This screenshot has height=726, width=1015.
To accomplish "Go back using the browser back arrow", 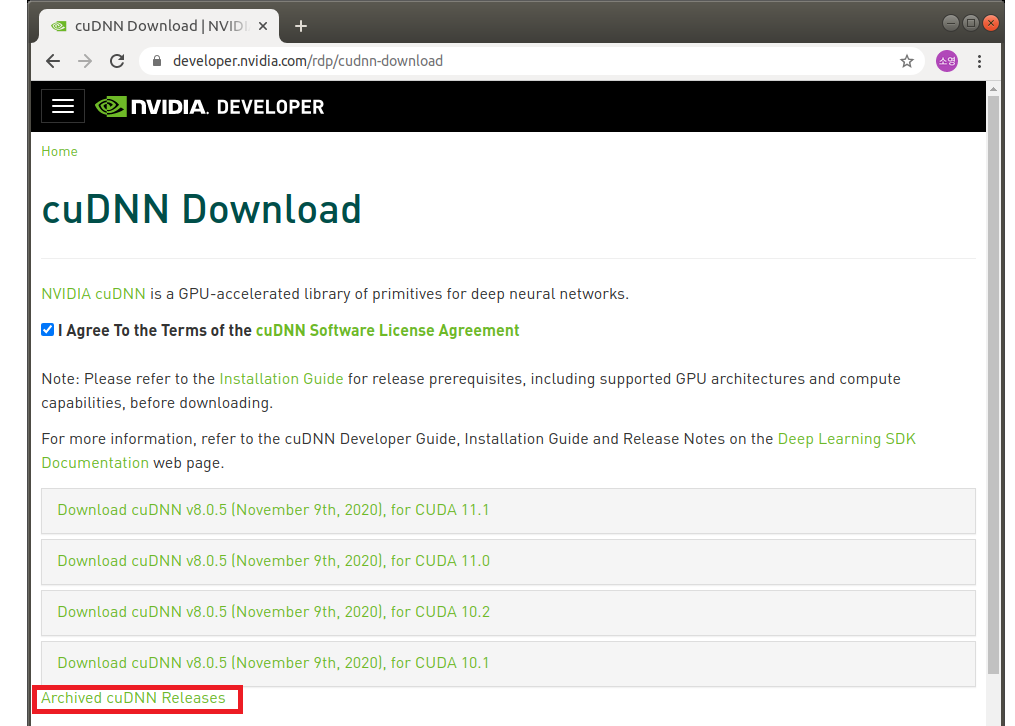I will coord(53,61).
